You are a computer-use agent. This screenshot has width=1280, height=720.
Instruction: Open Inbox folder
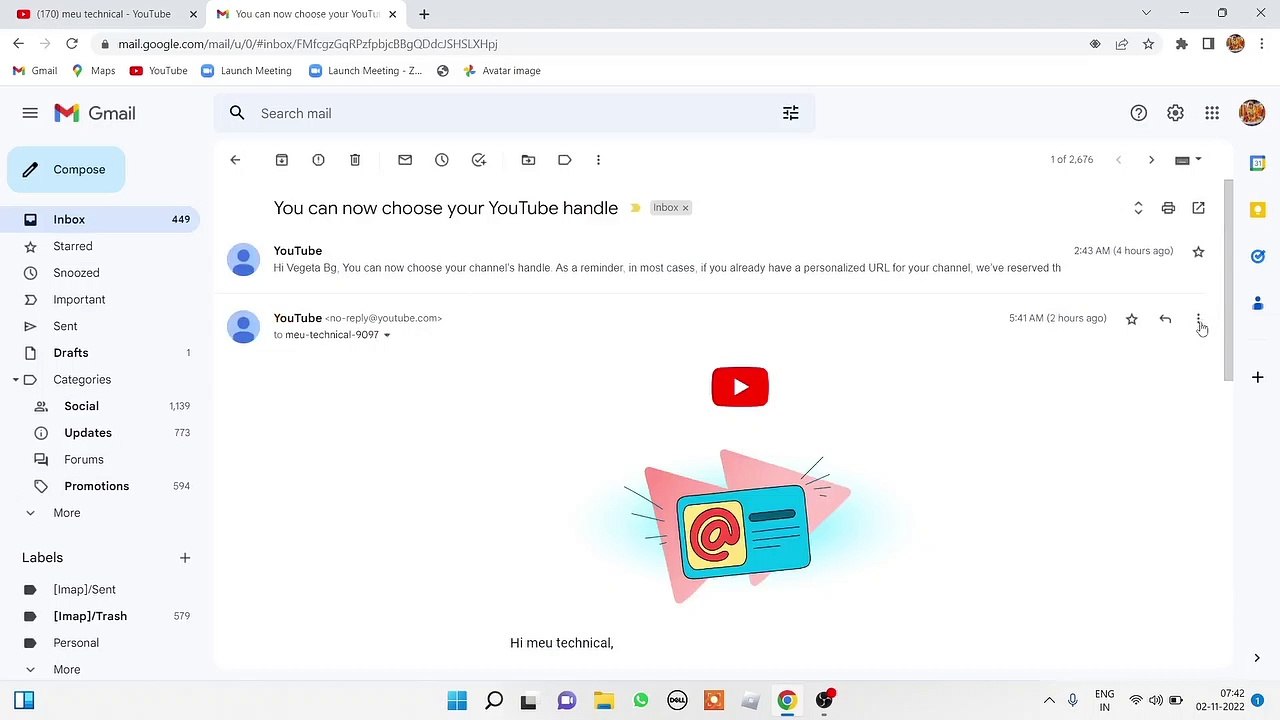pyautogui.click(x=100, y=219)
